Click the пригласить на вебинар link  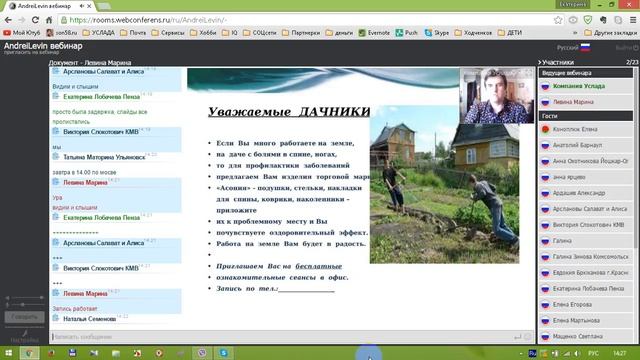31,52
